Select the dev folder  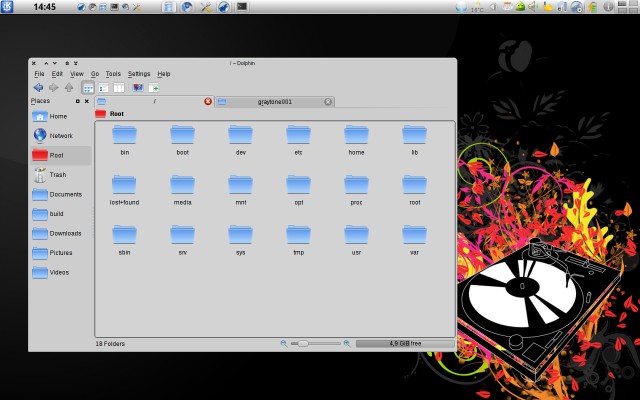240,140
